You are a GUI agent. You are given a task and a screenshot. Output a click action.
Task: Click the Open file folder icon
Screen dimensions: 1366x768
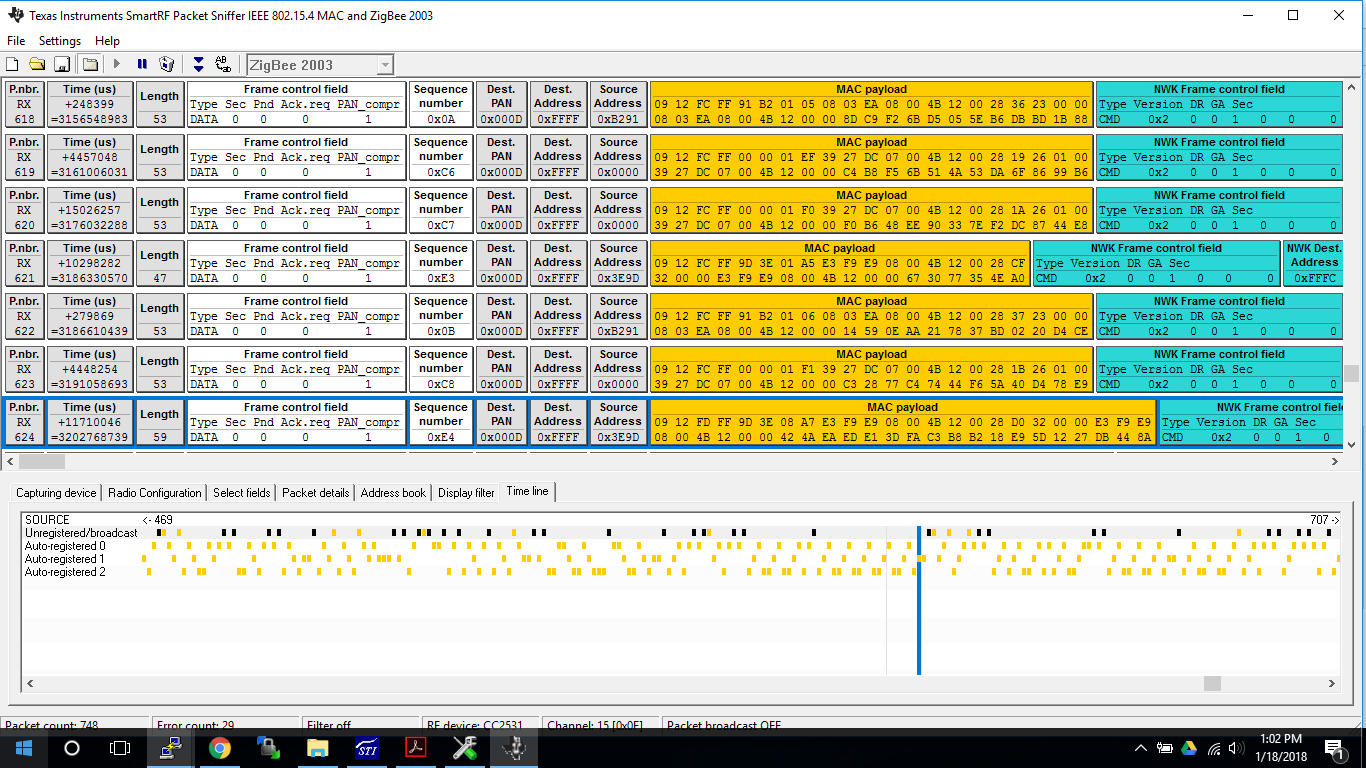[37, 64]
